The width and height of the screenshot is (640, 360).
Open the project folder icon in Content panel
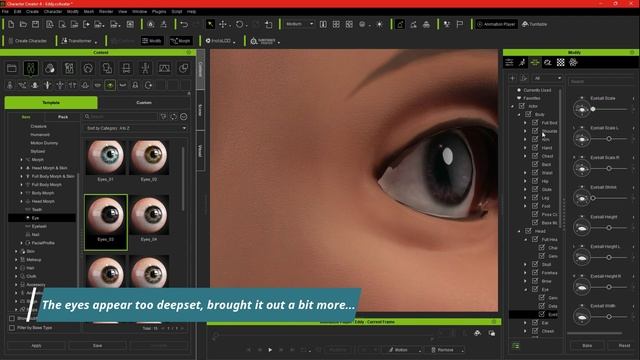pos(12,68)
